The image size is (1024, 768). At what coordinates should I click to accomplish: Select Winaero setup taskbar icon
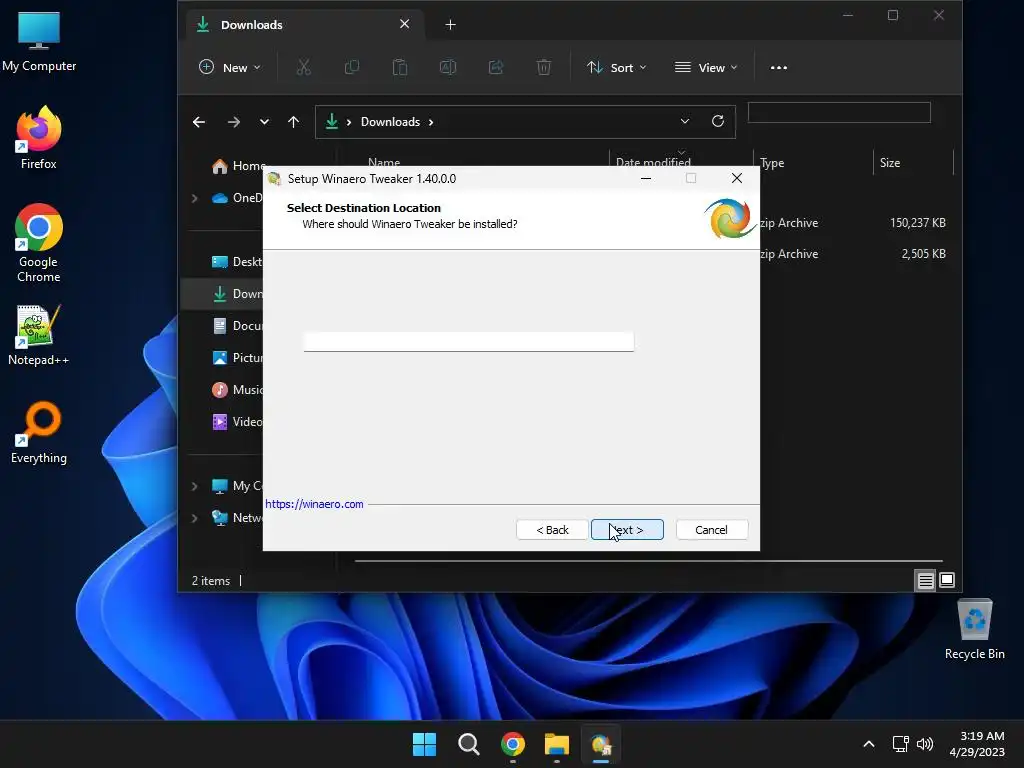601,744
